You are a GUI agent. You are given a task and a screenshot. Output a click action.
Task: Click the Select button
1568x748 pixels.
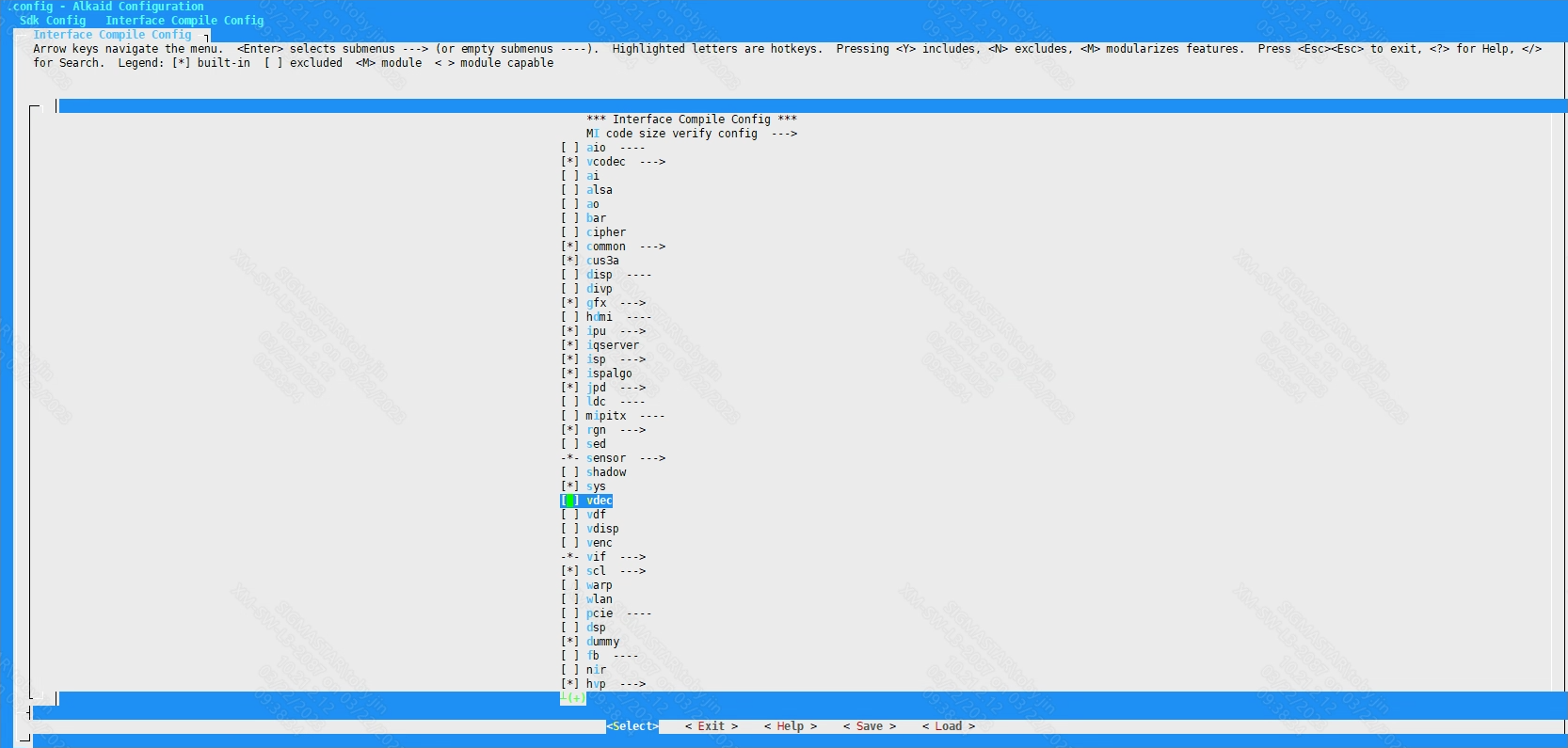tap(632, 726)
